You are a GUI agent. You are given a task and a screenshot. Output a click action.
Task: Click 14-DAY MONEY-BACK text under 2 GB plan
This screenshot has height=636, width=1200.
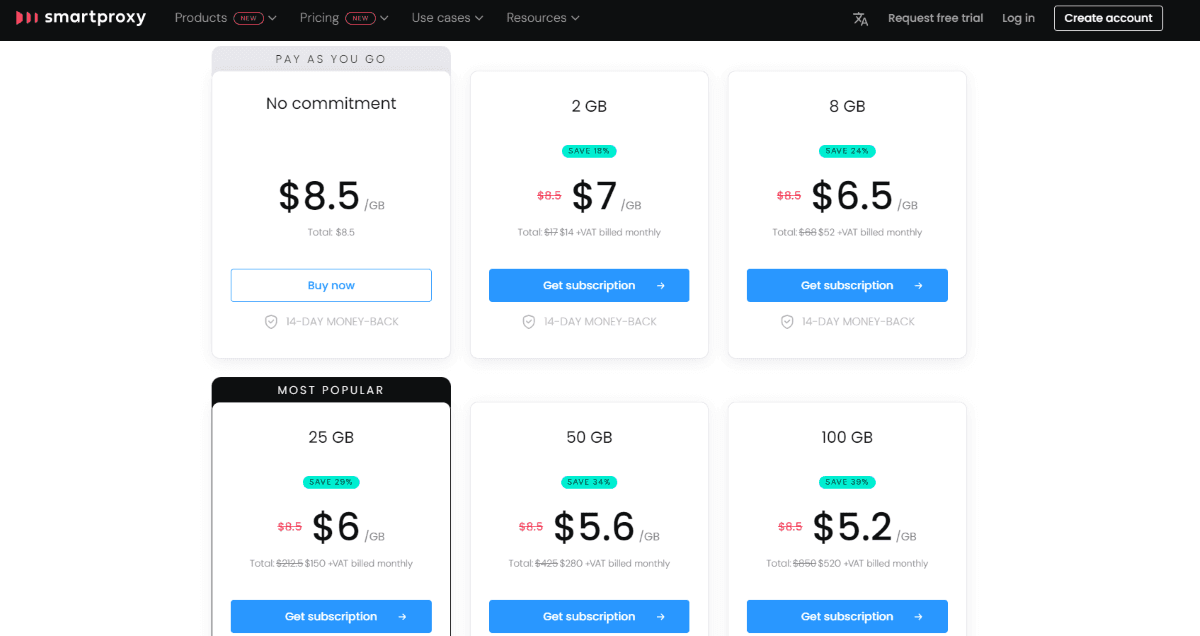click(x=600, y=322)
